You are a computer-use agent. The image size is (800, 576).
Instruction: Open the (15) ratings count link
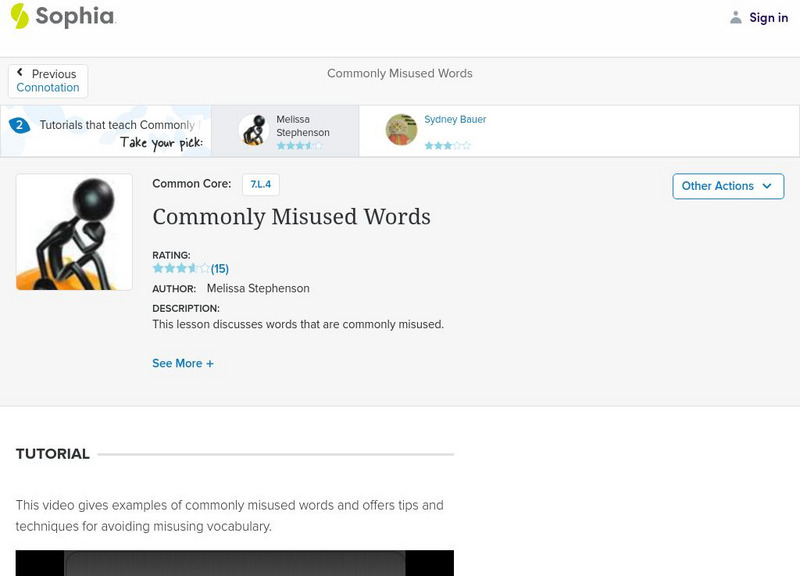(x=220, y=269)
